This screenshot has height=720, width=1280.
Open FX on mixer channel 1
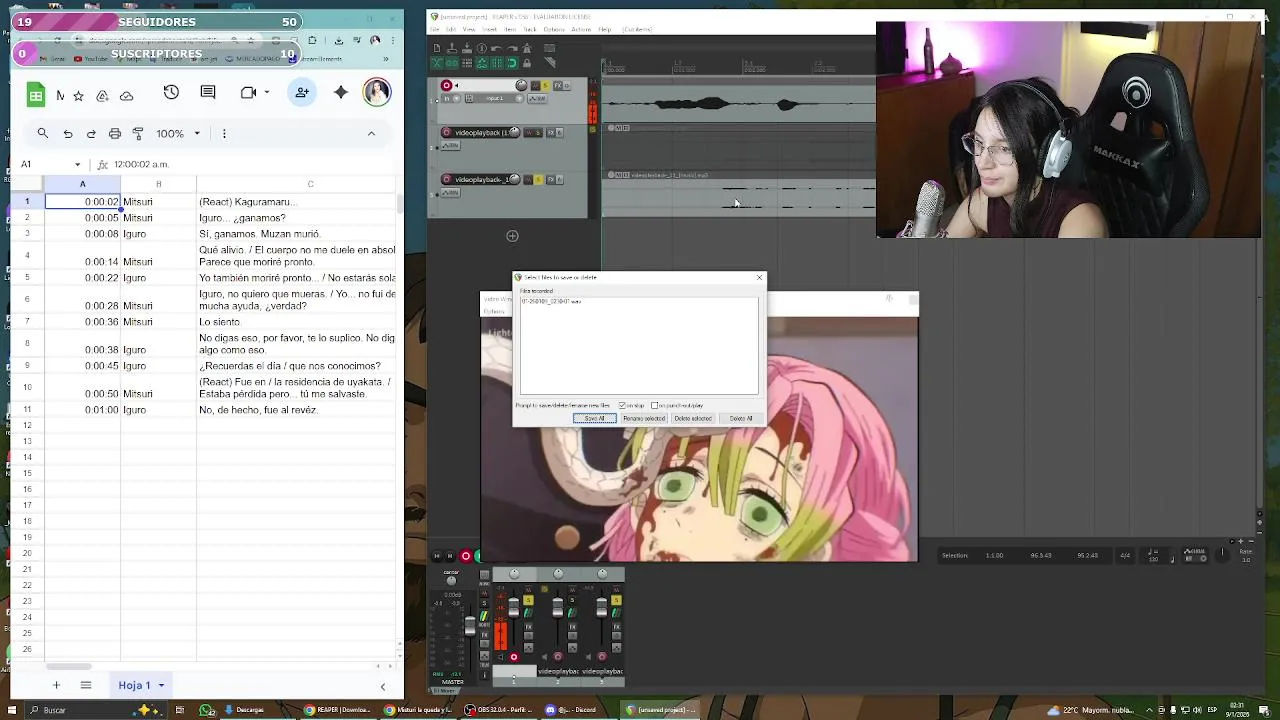528,627
